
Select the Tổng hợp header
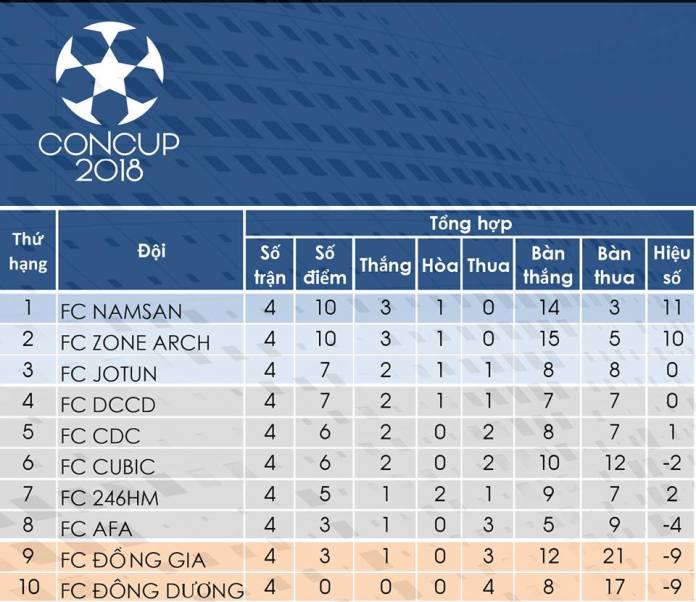point(470,223)
